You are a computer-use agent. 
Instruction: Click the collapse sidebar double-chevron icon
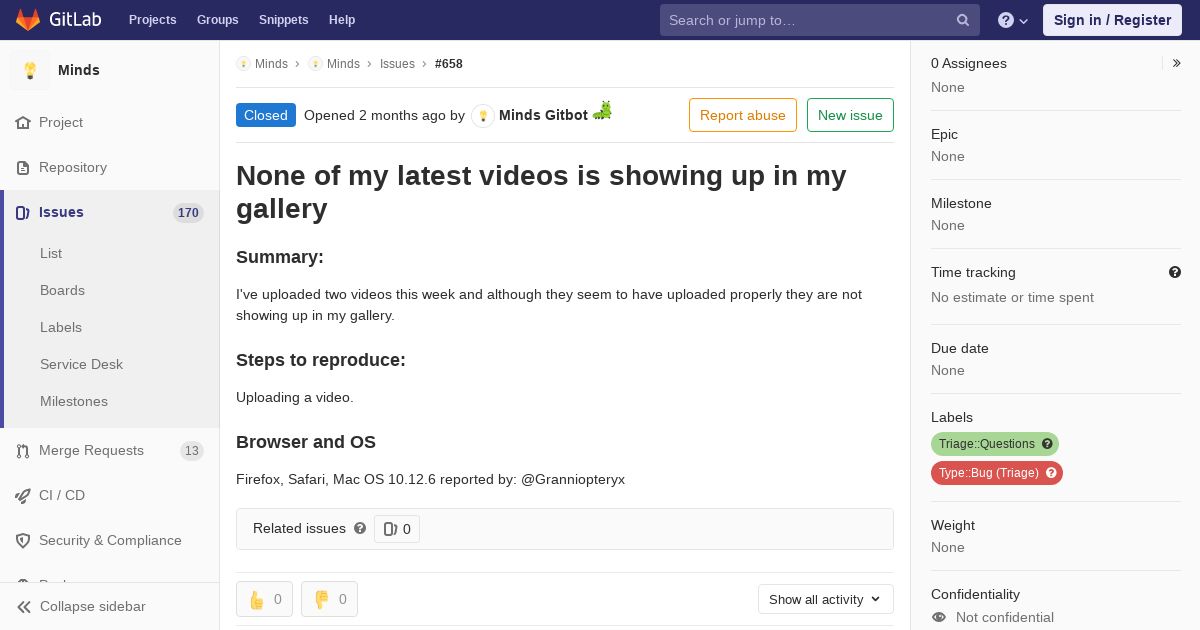click(24, 606)
